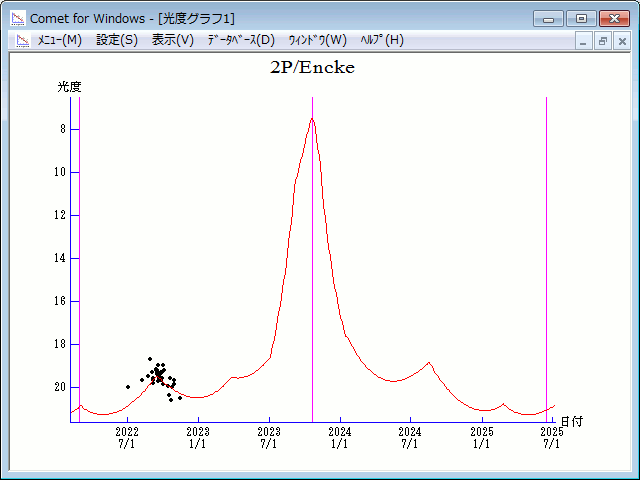Click the 2P/Encke graph title
640x480 pixels.
tap(312, 67)
